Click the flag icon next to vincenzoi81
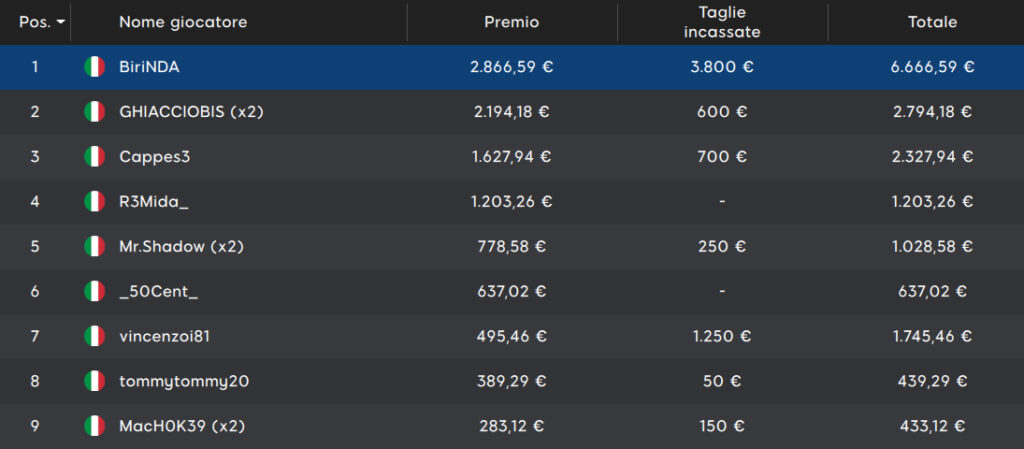The image size is (1024, 449). click(x=95, y=336)
